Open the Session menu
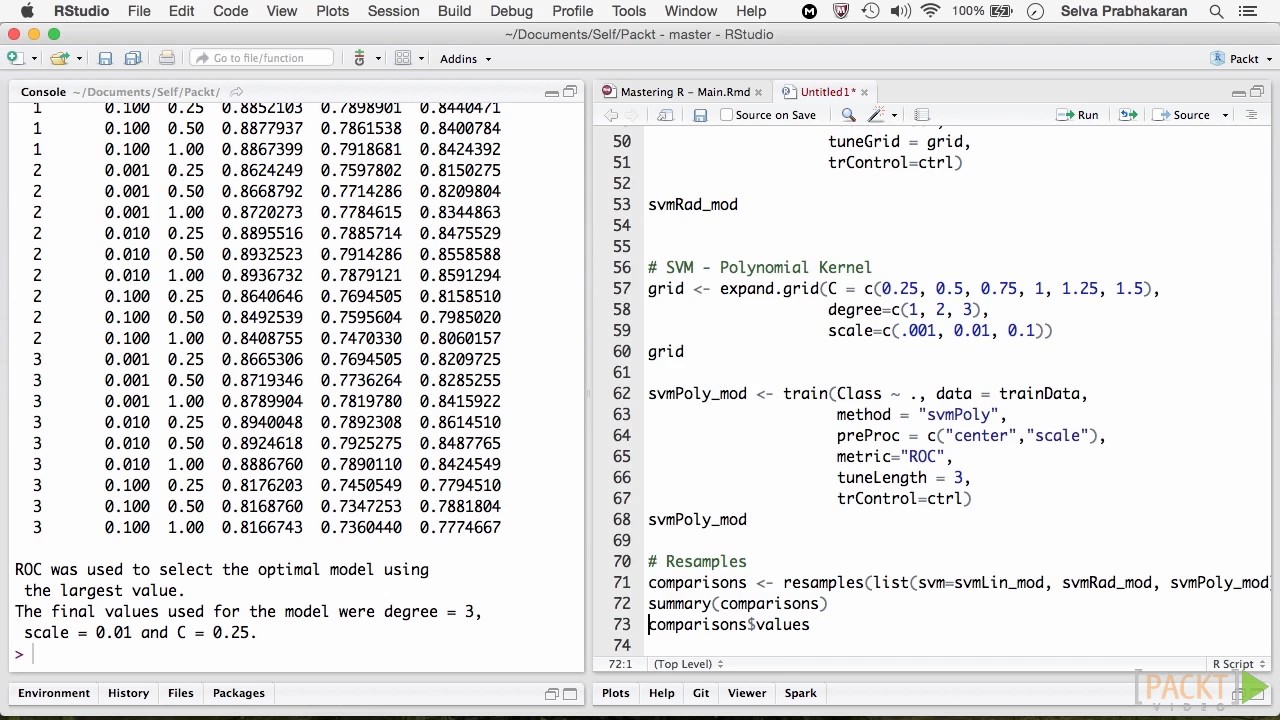Image resolution: width=1280 pixels, height=720 pixels. [393, 11]
